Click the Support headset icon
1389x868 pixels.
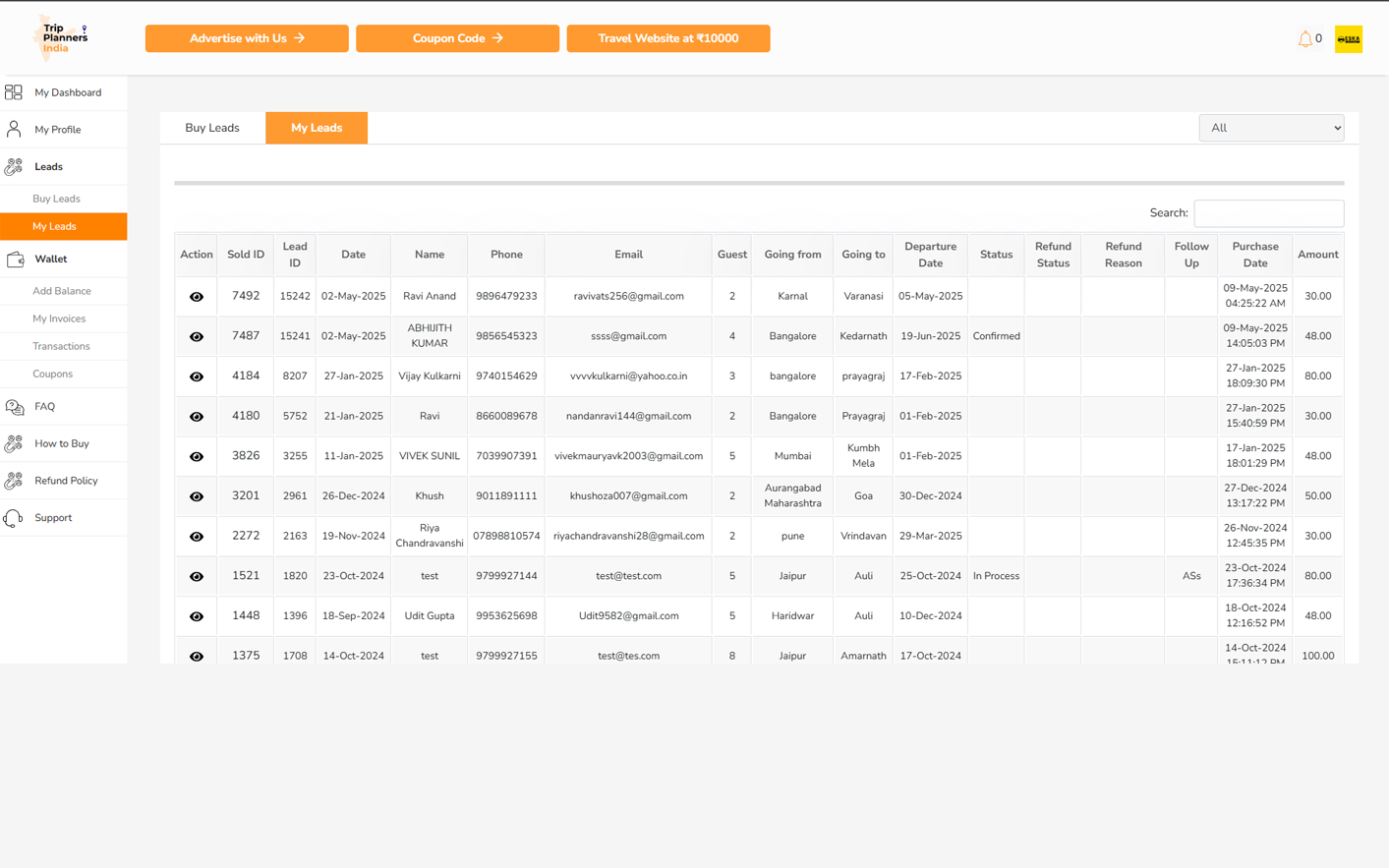[x=14, y=518]
